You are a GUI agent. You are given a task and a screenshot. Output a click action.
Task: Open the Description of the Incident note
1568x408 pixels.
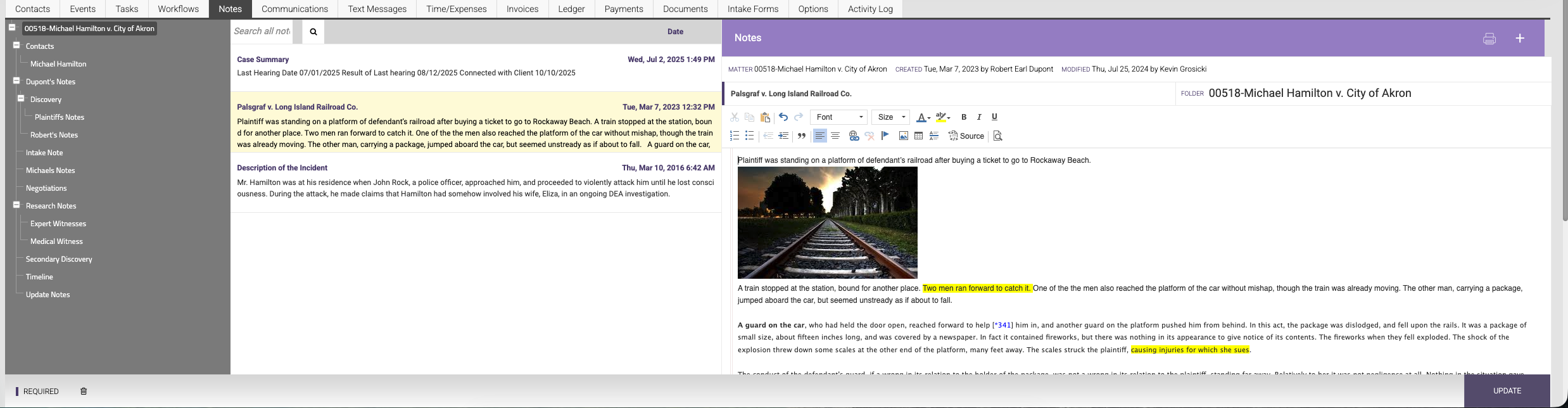coord(476,181)
